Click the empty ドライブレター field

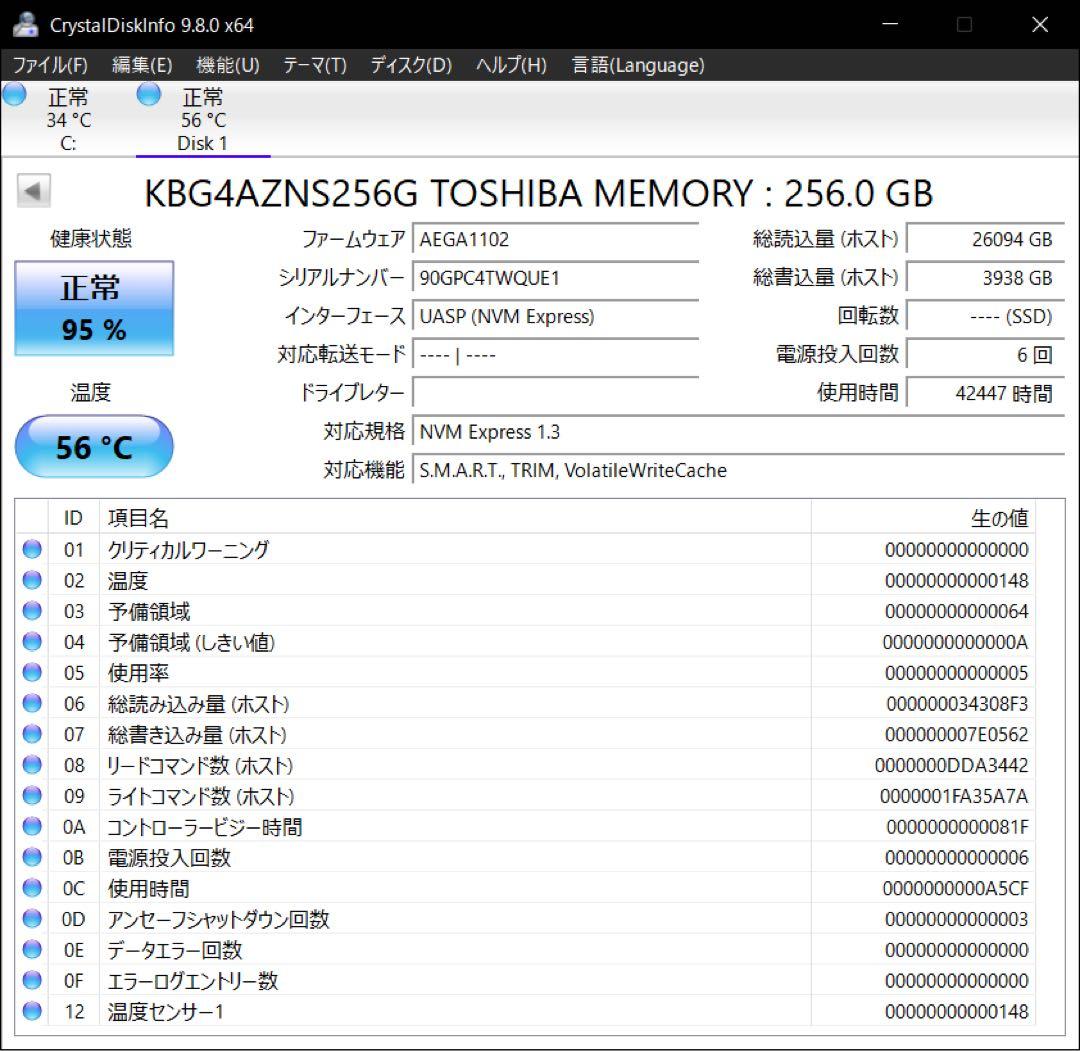[556, 393]
